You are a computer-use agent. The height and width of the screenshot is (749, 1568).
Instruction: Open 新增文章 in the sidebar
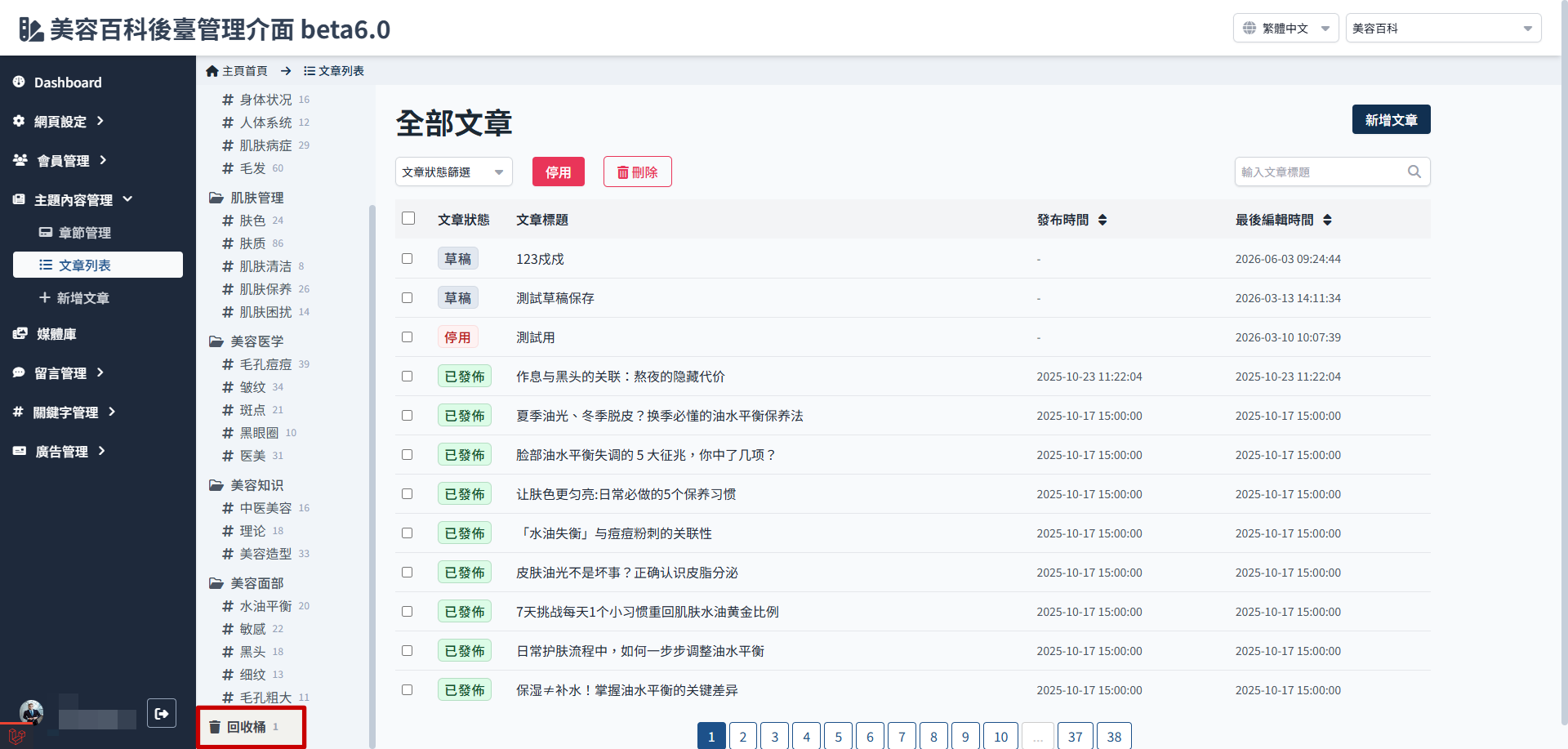98,297
